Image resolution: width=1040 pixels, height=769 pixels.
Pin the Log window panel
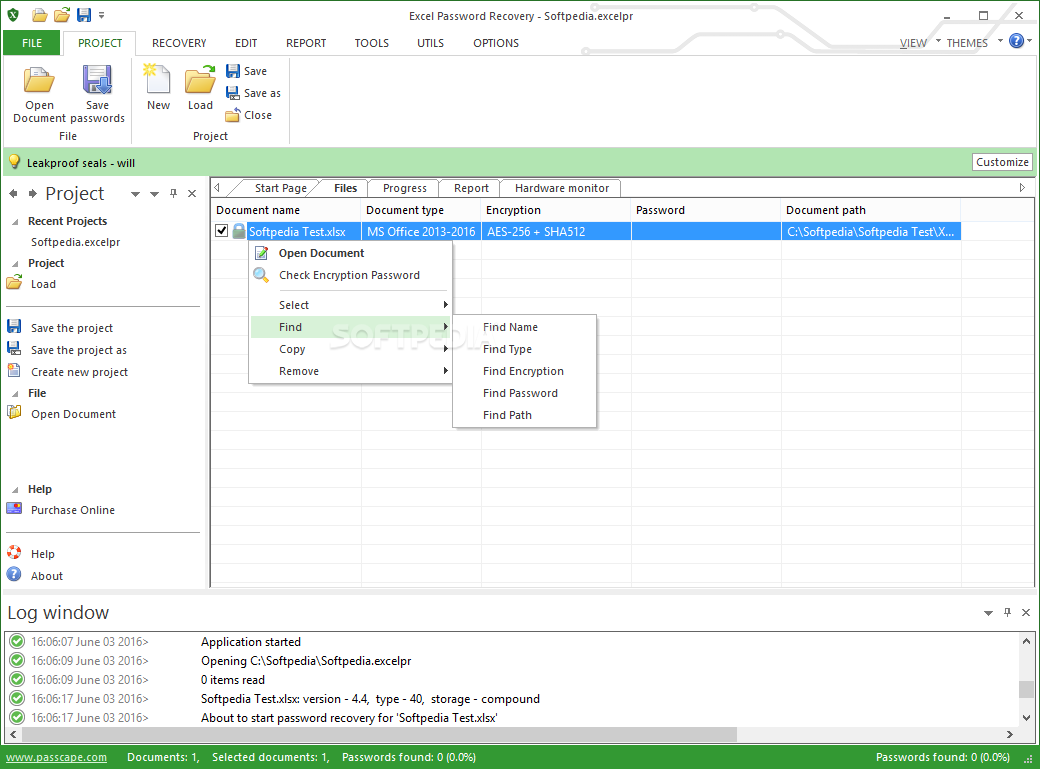click(x=1008, y=612)
